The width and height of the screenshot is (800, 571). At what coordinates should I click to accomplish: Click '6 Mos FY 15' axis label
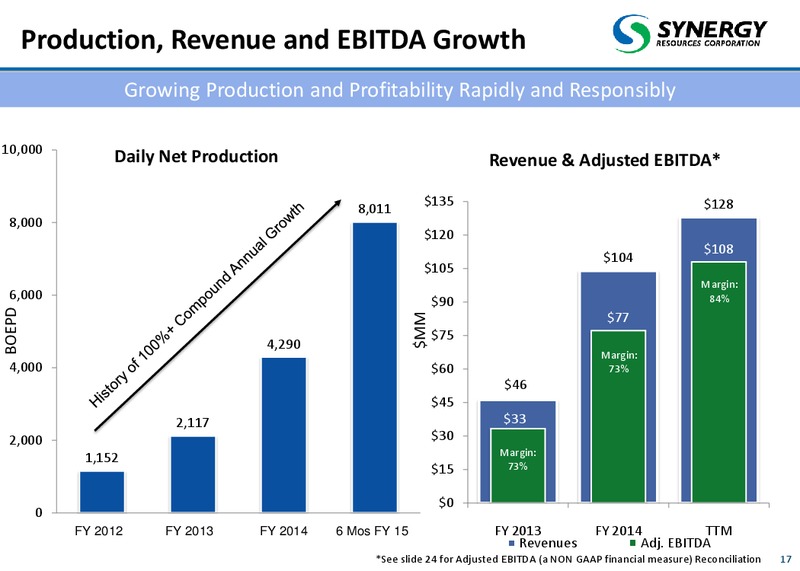pyautogui.click(x=372, y=531)
